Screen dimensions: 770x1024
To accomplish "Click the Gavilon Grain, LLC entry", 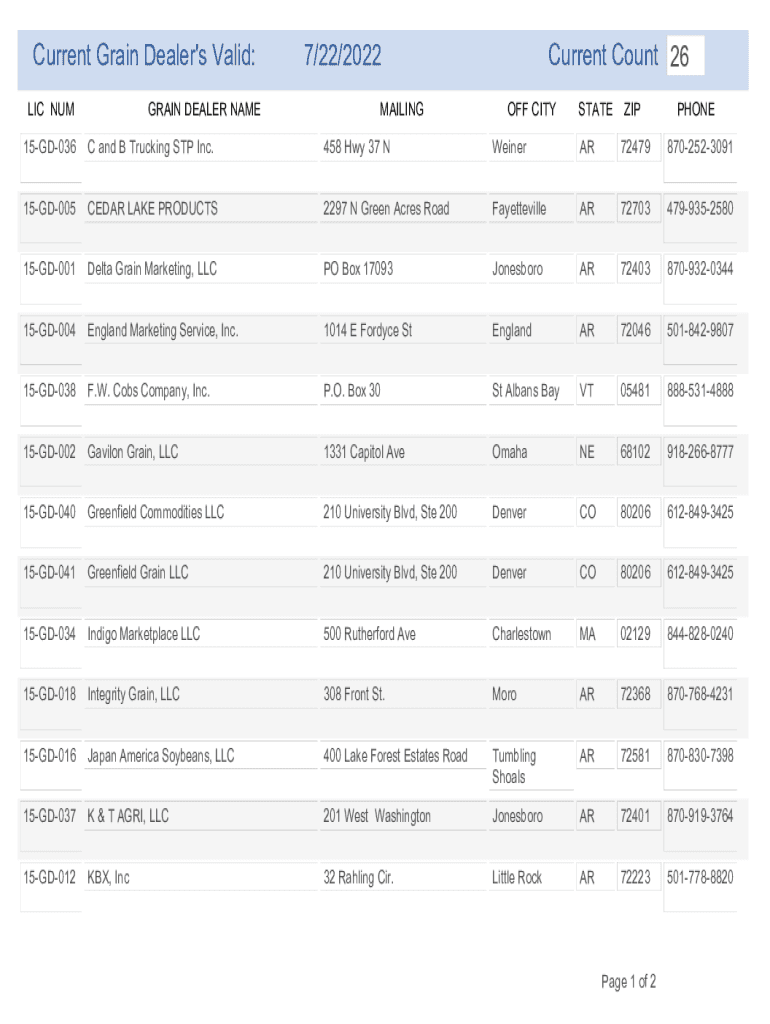I will [133, 452].
